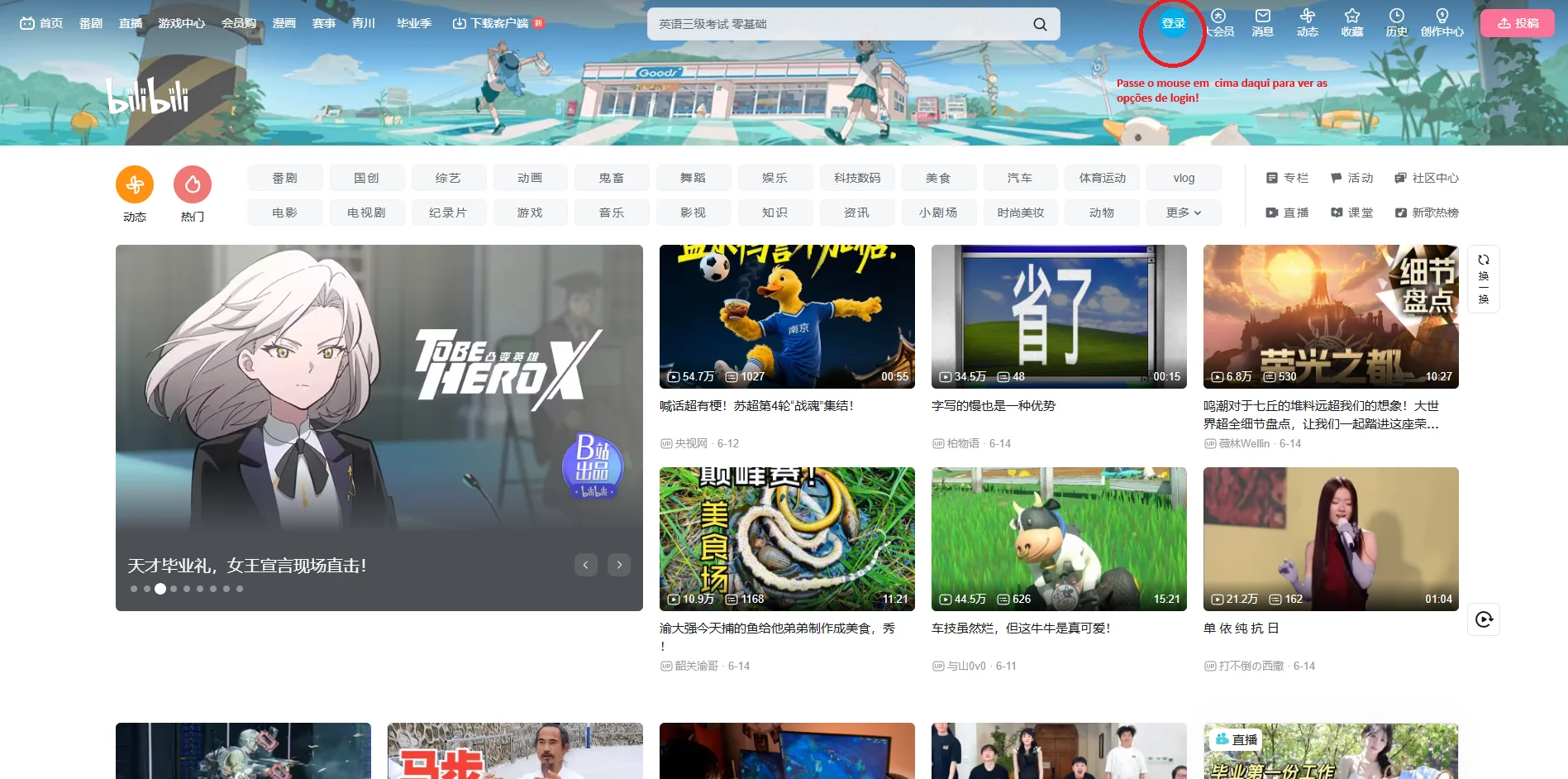1568x779 pixels.
Task: Open carousel caption 天才毕业礼，女王宣言现场直击
Action: pos(247,566)
